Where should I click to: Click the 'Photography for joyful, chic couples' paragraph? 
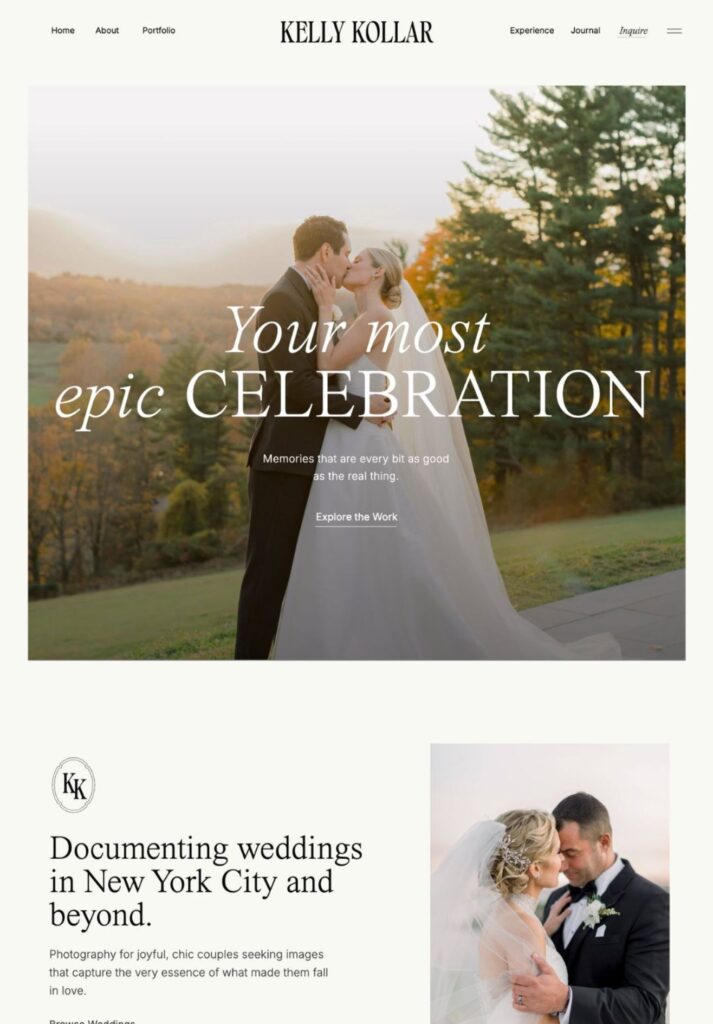[189, 972]
